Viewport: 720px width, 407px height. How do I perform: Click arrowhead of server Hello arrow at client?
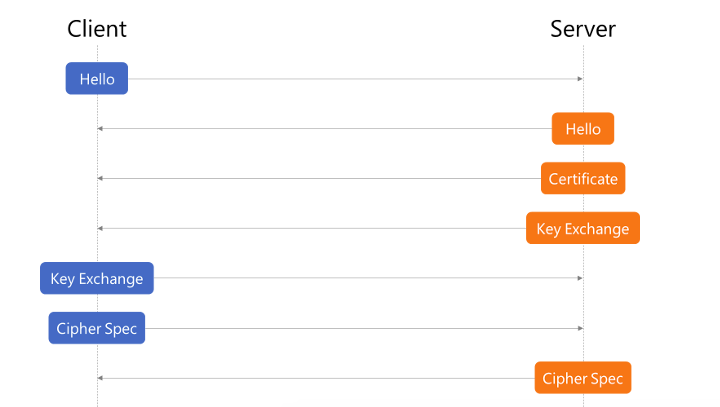[100, 129]
